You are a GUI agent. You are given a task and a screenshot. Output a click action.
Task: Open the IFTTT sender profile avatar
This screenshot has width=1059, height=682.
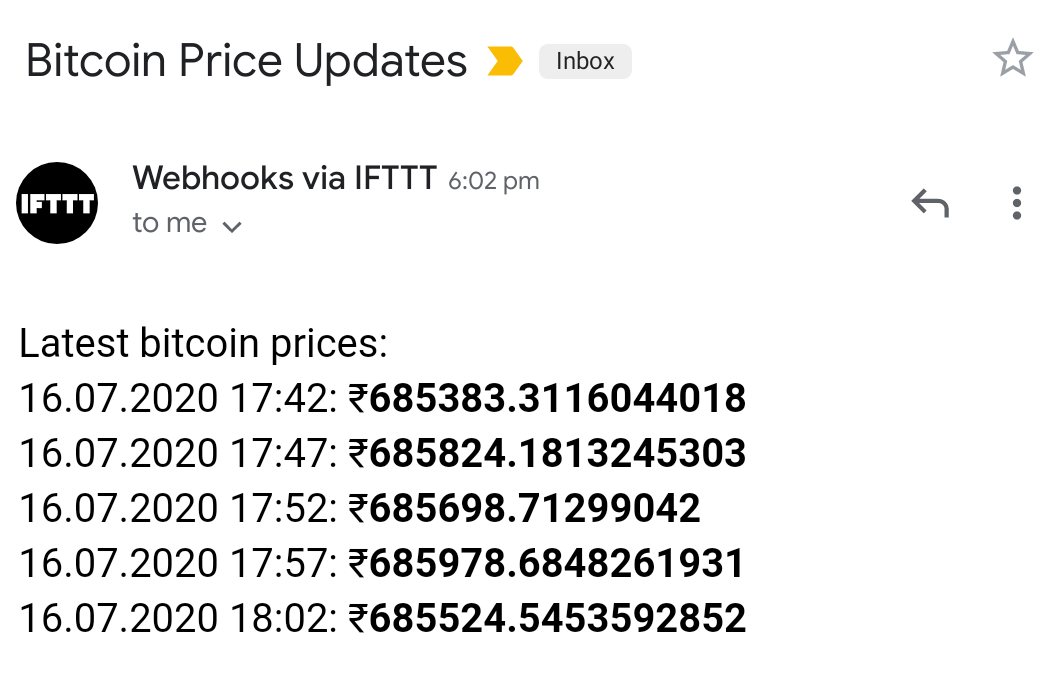(x=57, y=203)
